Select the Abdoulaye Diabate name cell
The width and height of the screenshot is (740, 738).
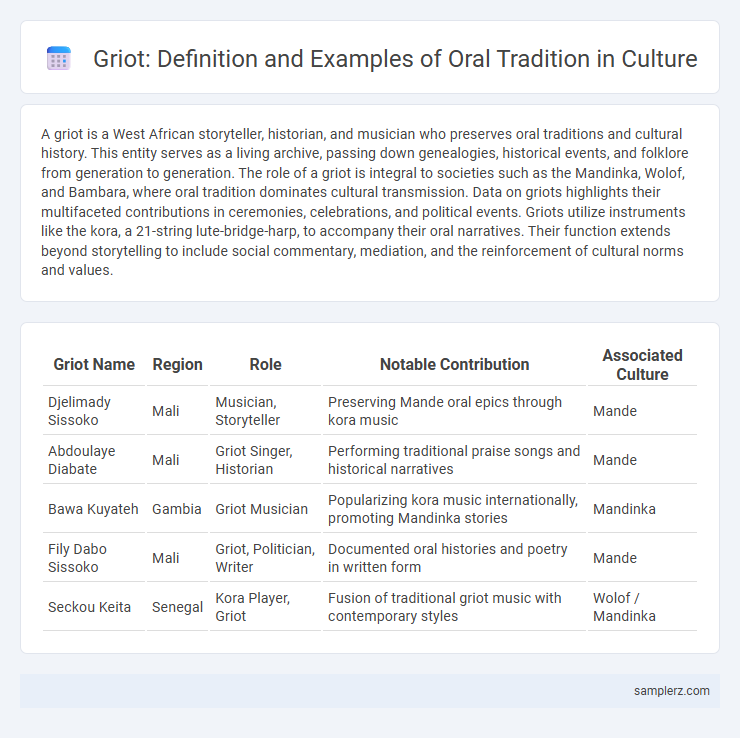click(x=94, y=460)
